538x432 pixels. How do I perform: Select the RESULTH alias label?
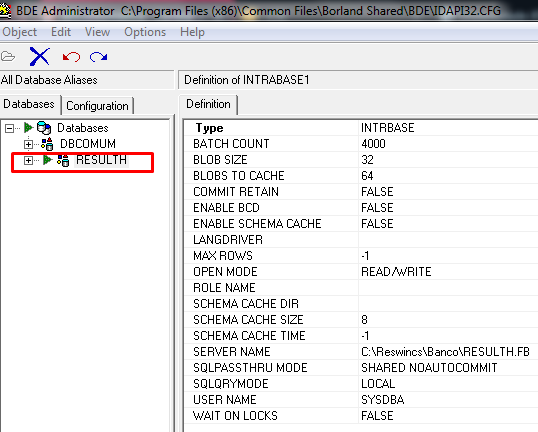(x=102, y=160)
